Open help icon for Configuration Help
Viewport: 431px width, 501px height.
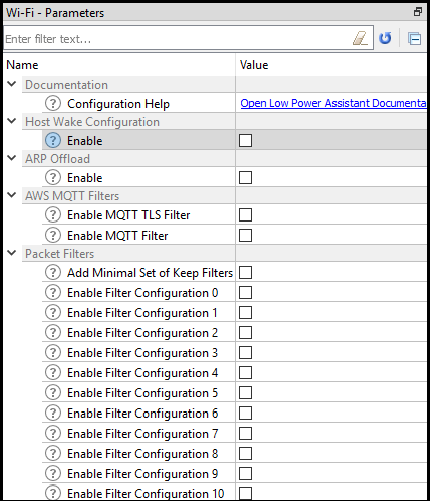point(53,103)
